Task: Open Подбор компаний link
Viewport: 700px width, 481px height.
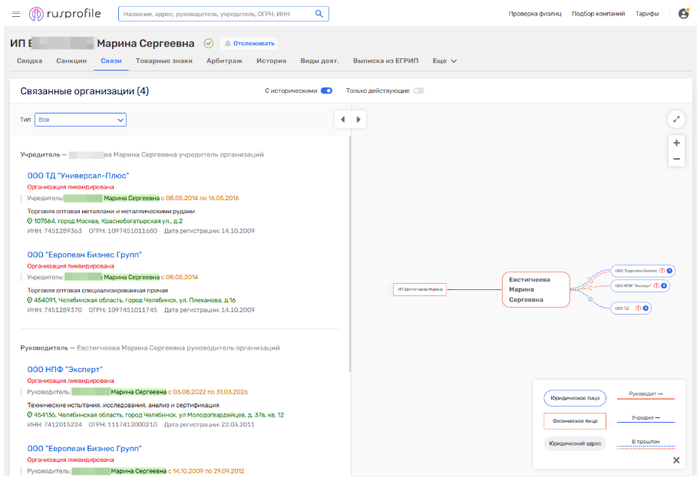Action: click(x=598, y=14)
